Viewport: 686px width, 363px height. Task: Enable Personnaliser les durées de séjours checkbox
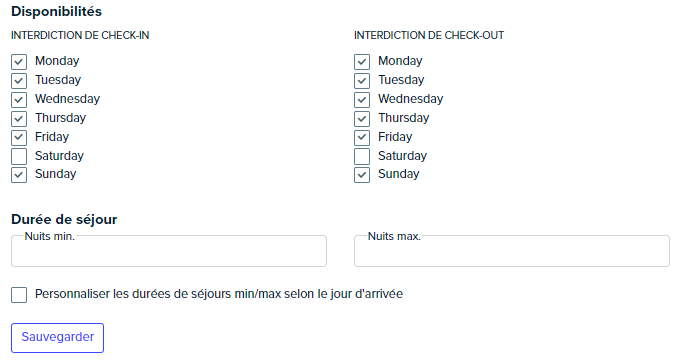pos(19,295)
